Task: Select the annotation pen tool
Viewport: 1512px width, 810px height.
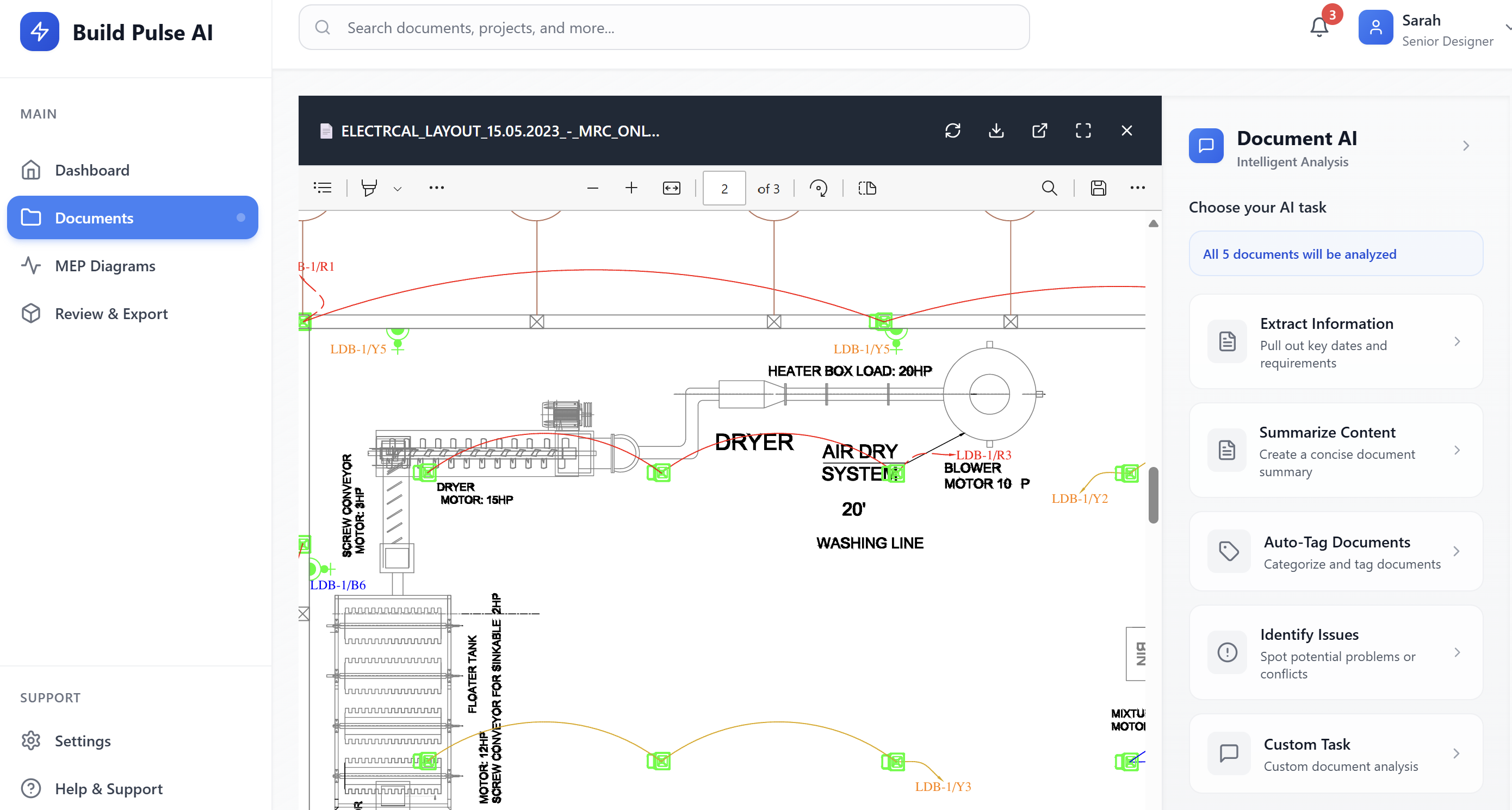Action: (369, 188)
